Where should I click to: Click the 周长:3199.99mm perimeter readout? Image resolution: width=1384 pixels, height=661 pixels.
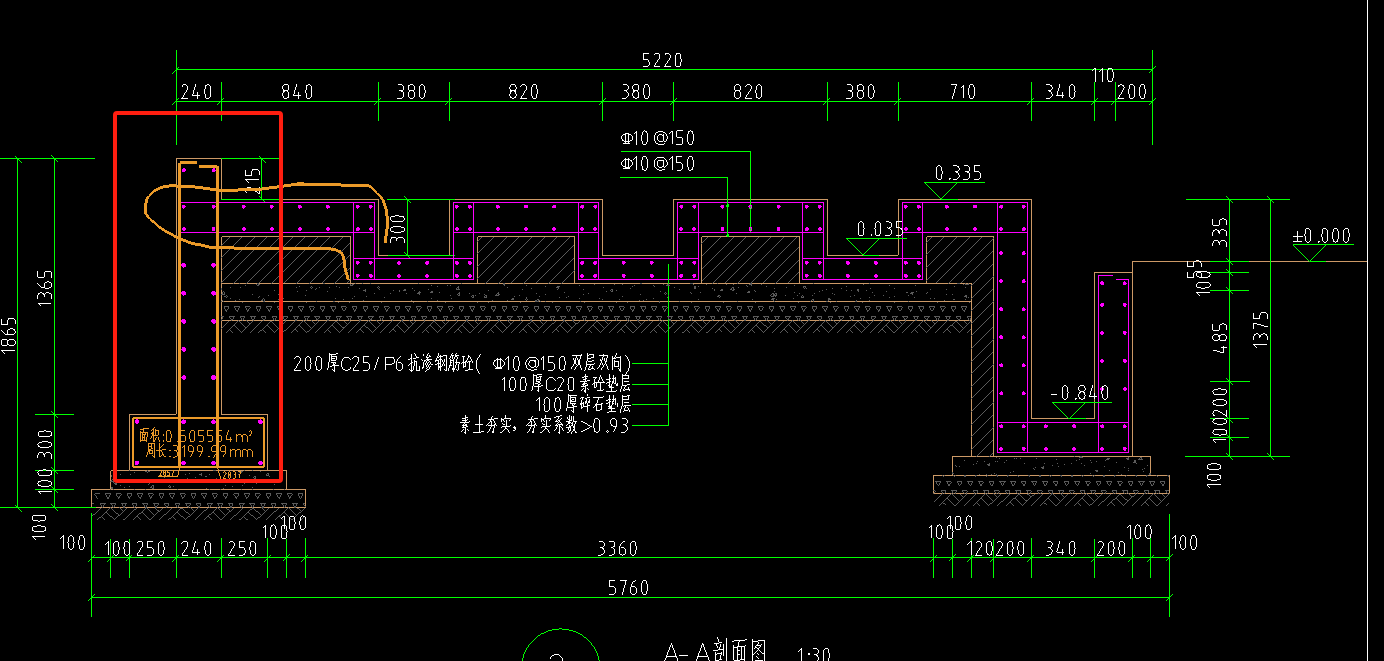pos(199,452)
